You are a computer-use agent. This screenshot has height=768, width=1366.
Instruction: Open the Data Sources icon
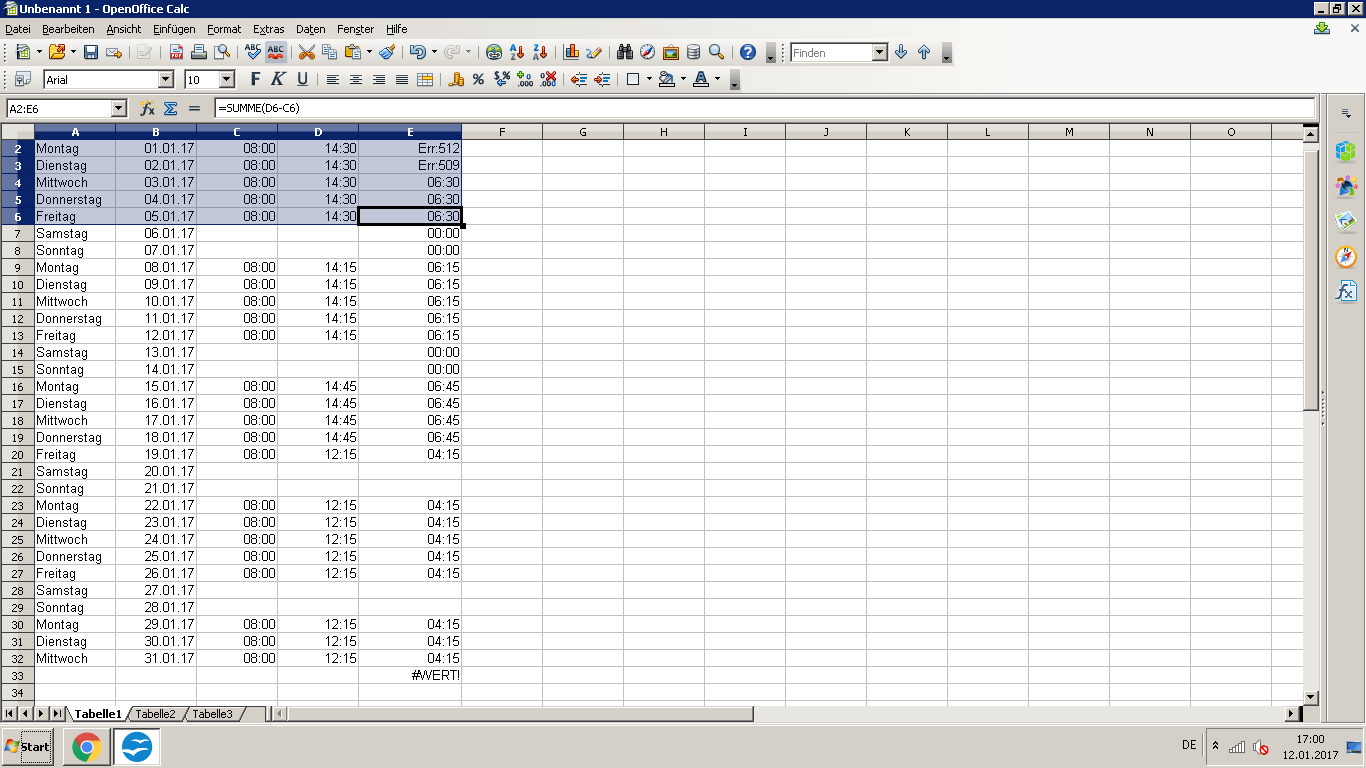[693, 52]
